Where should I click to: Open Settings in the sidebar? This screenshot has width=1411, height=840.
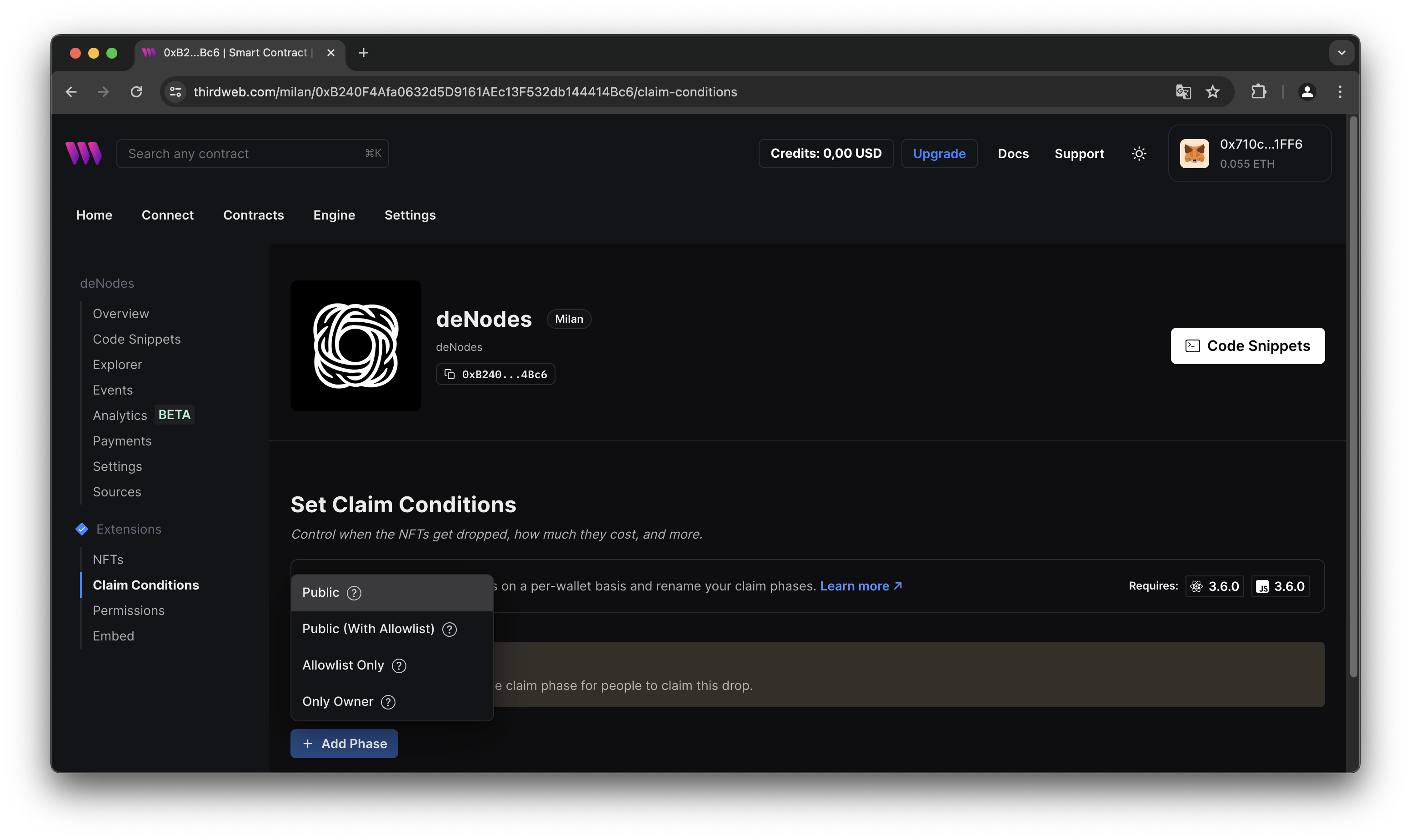click(117, 466)
